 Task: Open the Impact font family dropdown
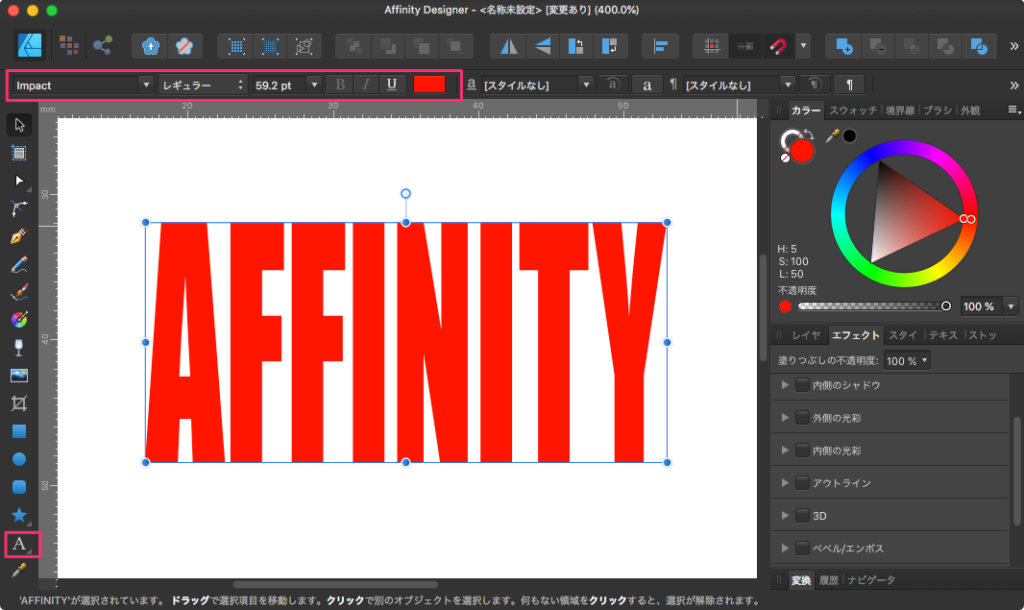click(x=146, y=85)
